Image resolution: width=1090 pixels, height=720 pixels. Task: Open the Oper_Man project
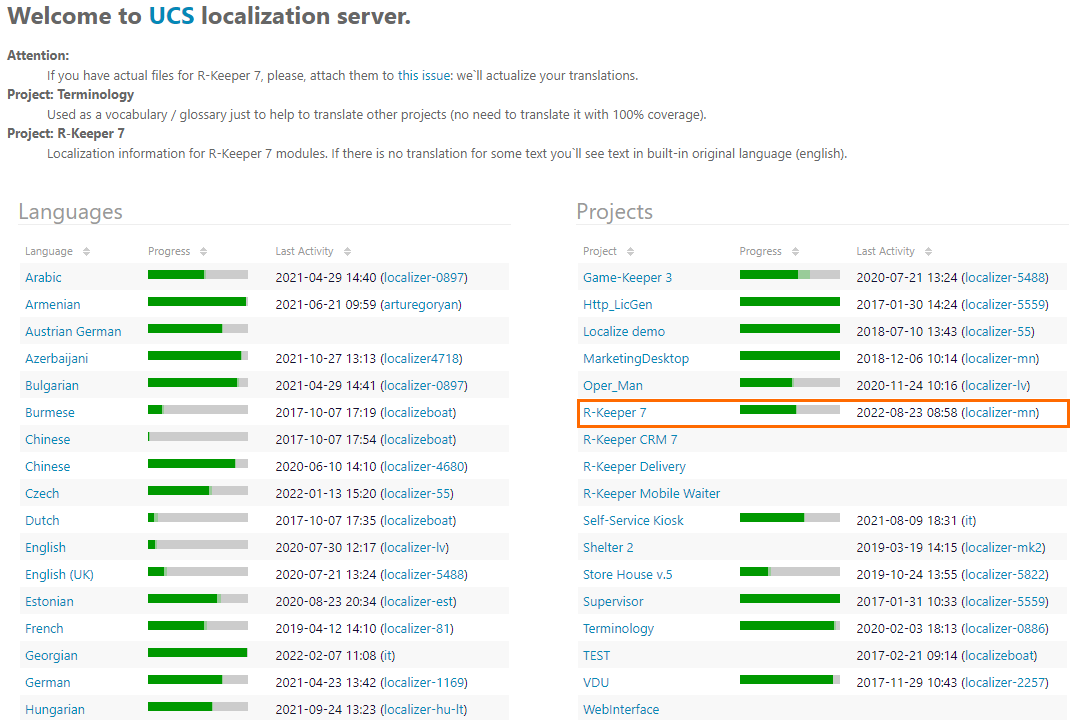tap(613, 386)
